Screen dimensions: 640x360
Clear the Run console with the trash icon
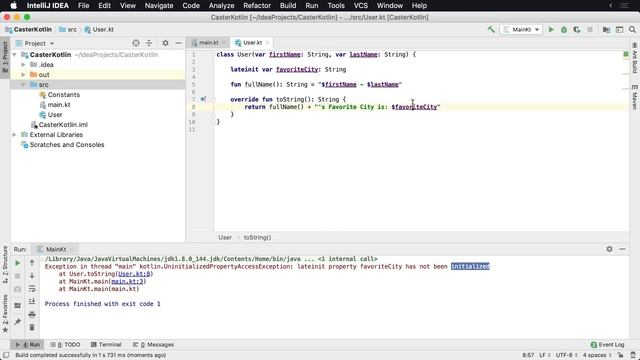[32, 327]
